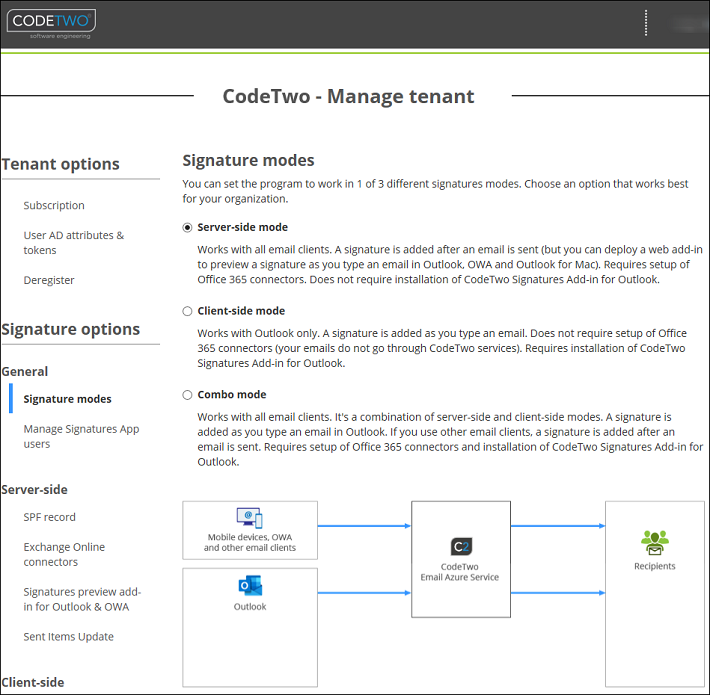Click the mobile devices and OWA diagram icon

pos(249,518)
